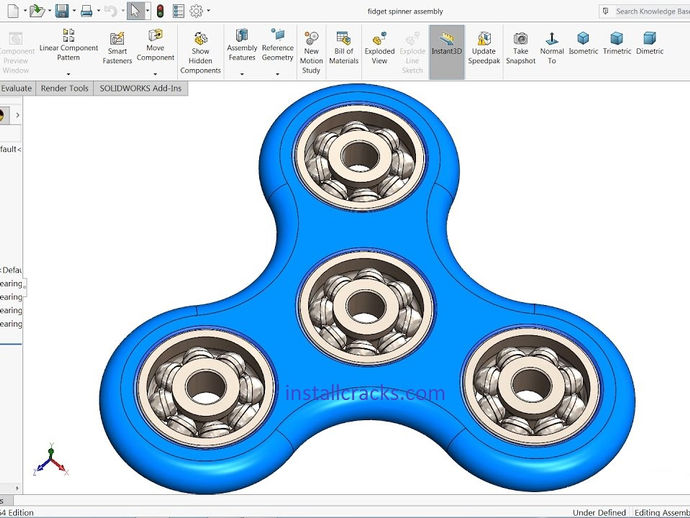Insert a Bill of Materials
This screenshot has width=690, height=518.
(344, 48)
